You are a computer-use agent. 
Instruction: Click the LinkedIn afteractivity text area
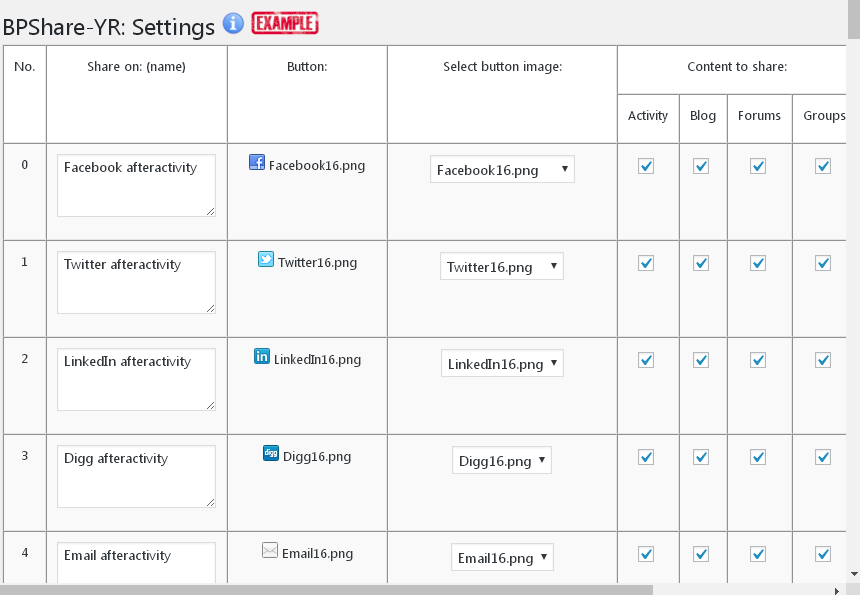pos(136,379)
